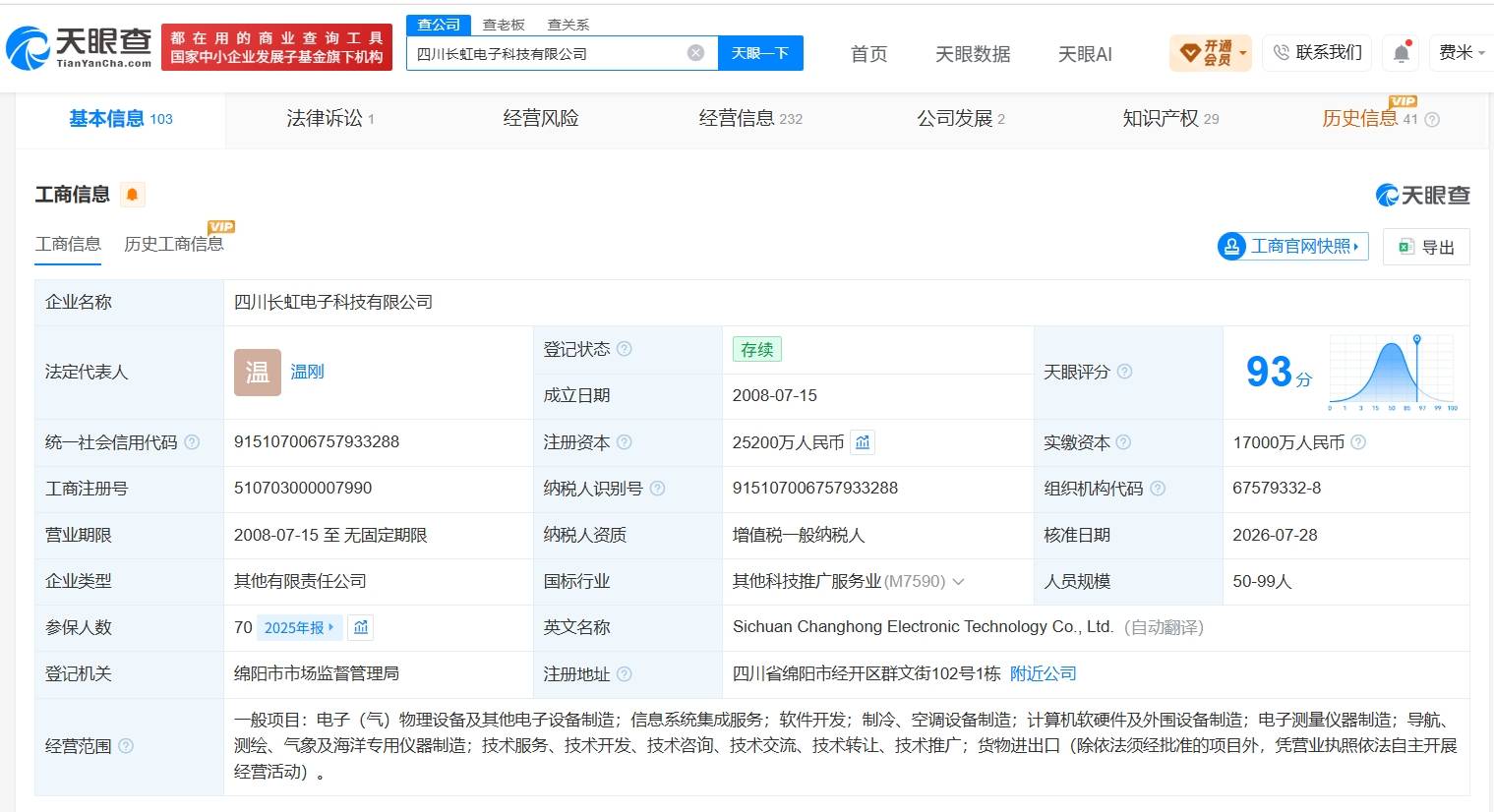Open the 开通会员 VIP dropdown

pyautogui.click(x=1211, y=53)
